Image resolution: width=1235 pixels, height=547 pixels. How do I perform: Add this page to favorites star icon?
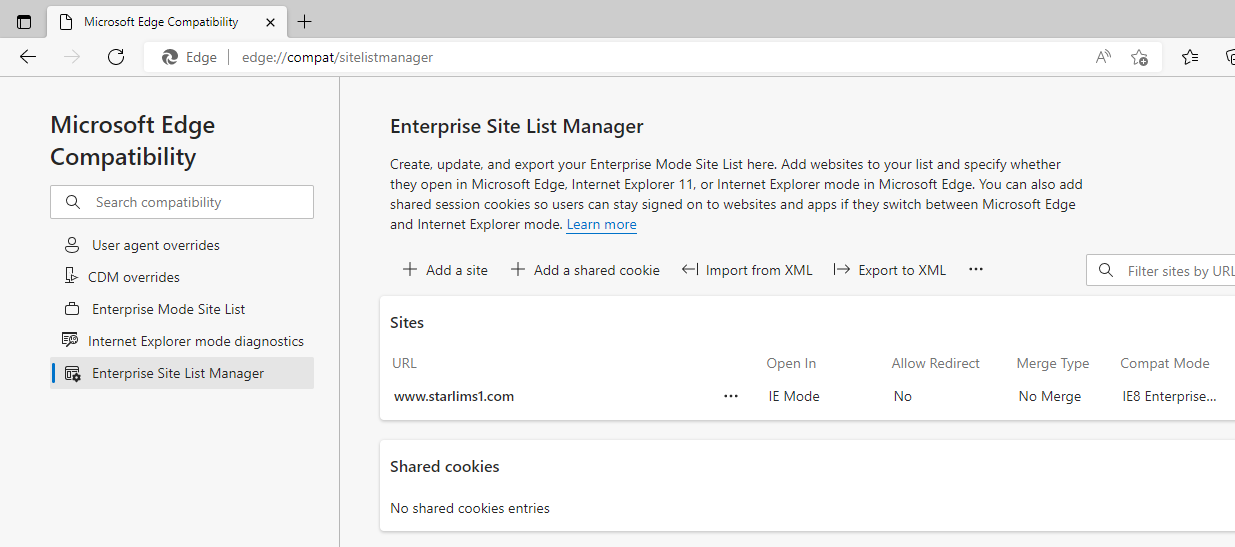1139,57
